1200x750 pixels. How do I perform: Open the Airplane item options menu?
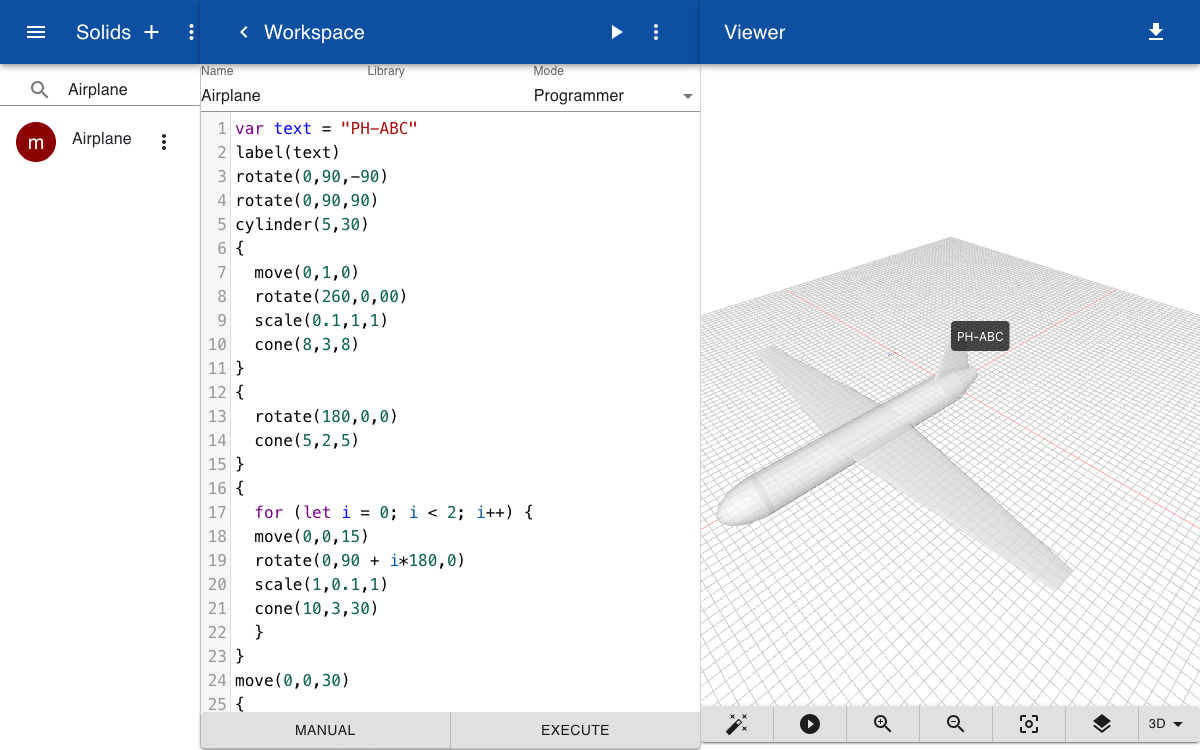click(x=164, y=142)
